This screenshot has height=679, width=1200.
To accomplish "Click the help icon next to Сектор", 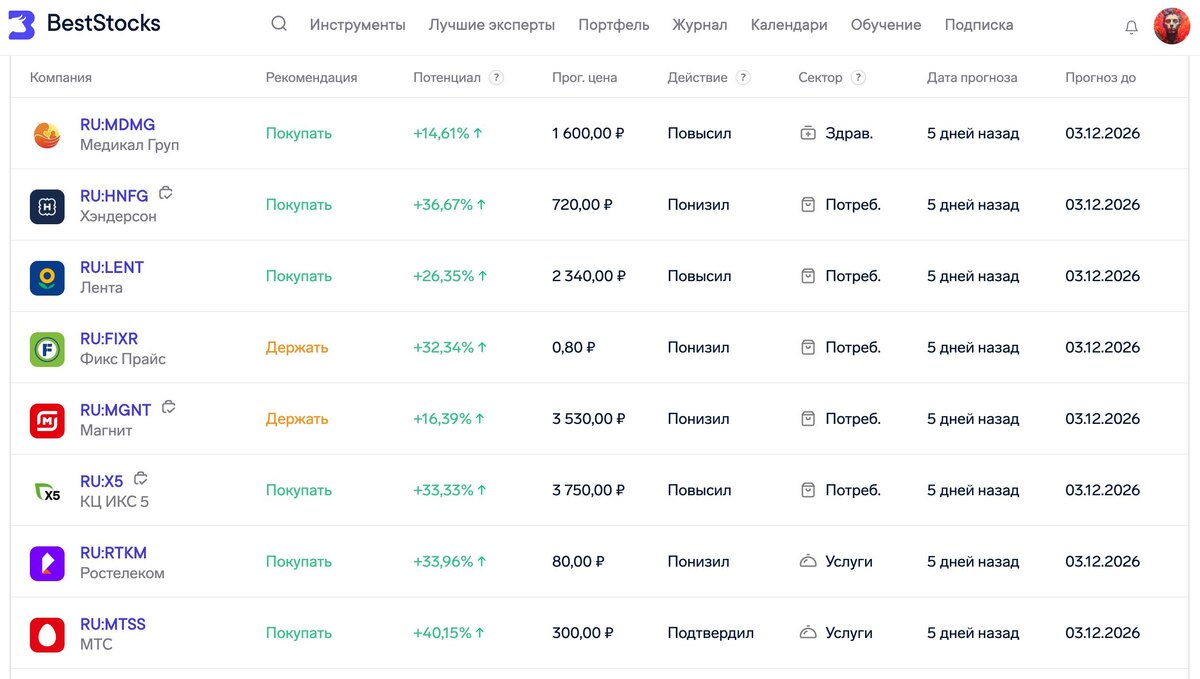I will (858, 78).
